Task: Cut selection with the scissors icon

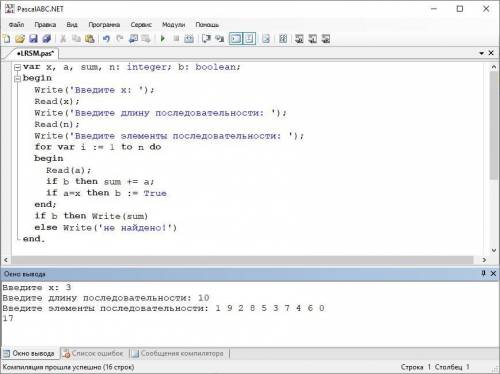Action: [63, 39]
